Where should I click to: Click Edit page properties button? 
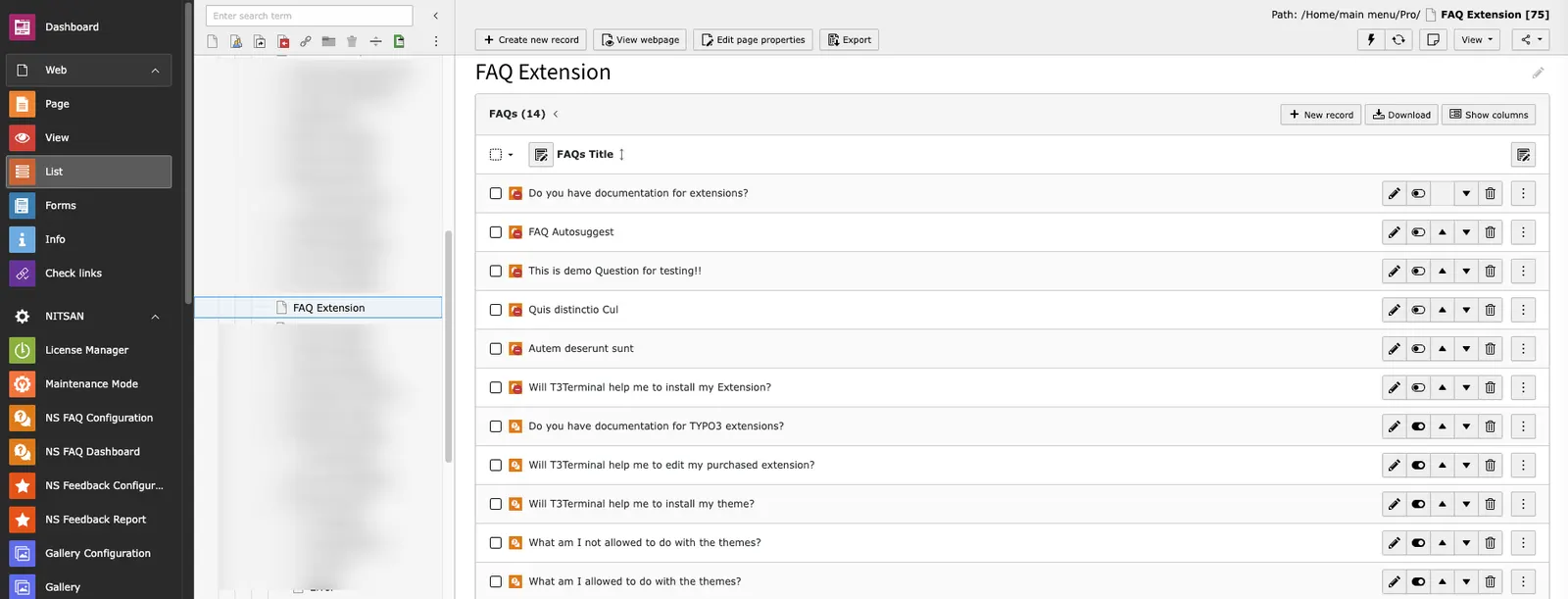[x=753, y=39]
